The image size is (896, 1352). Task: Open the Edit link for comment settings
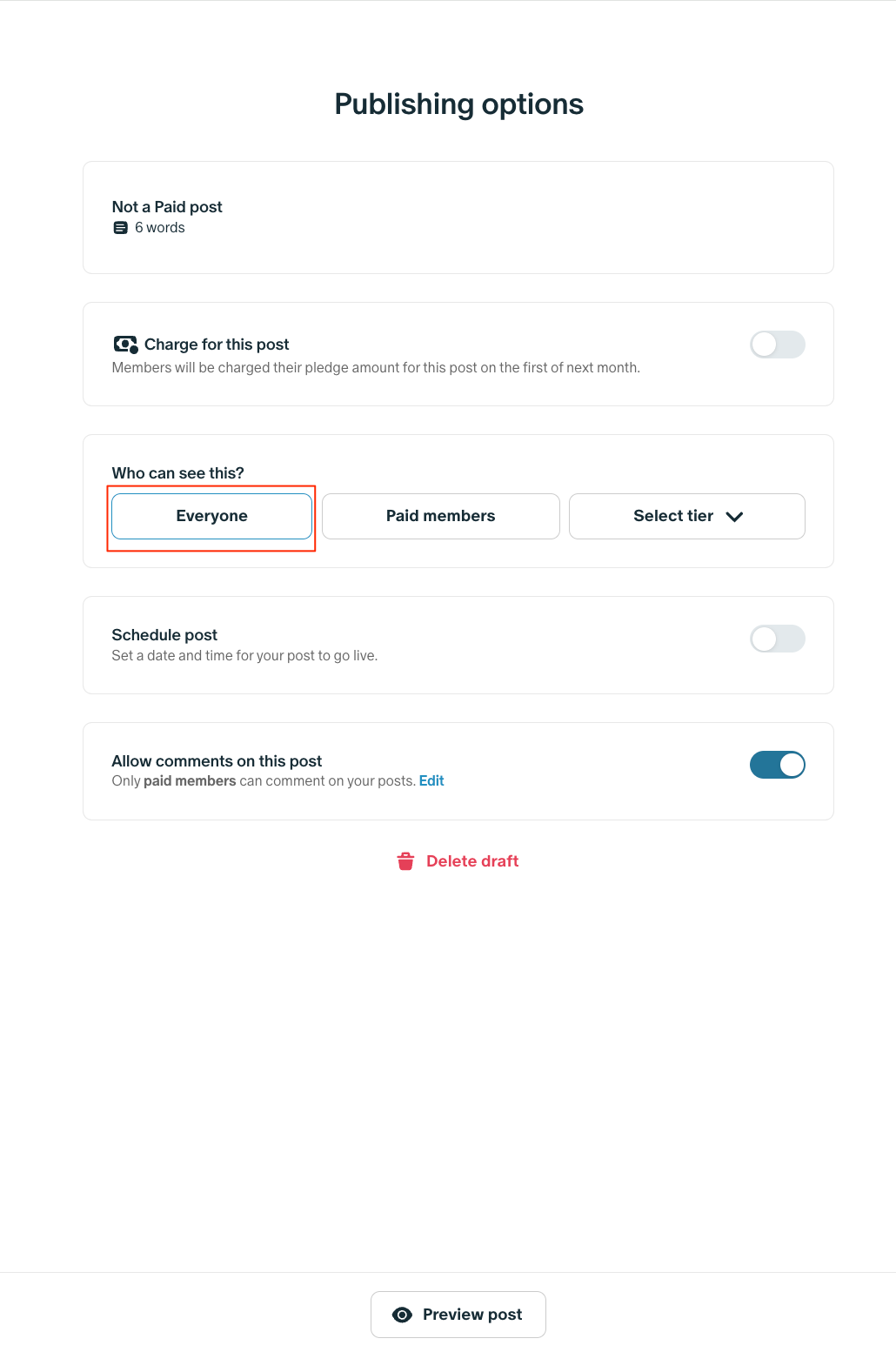(431, 781)
